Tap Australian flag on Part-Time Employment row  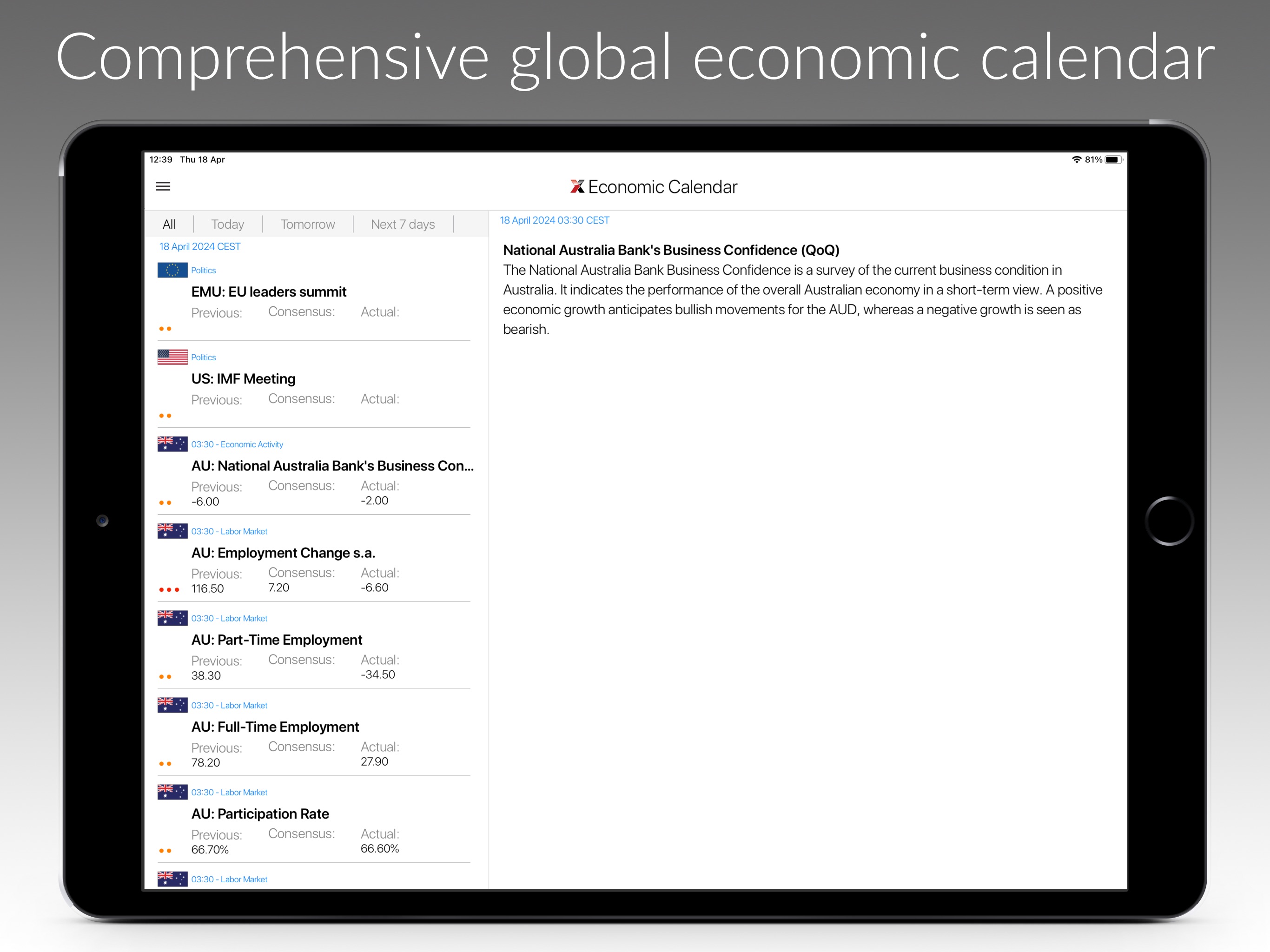[x=172, y=618]
